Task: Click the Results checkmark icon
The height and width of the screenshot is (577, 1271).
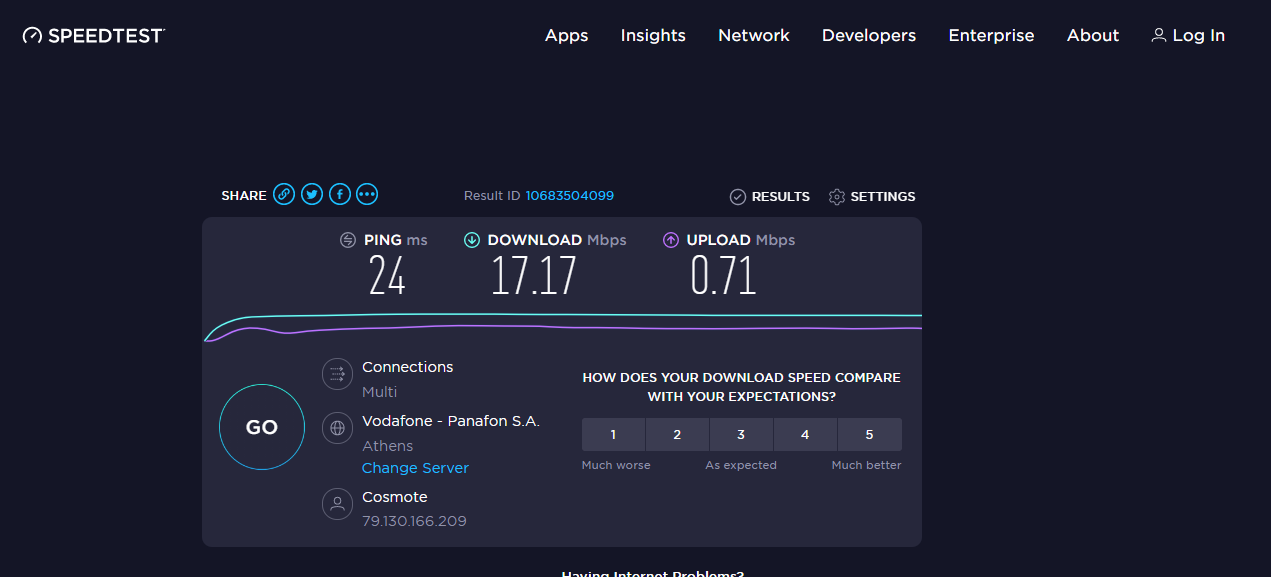Action: point(738,197)
